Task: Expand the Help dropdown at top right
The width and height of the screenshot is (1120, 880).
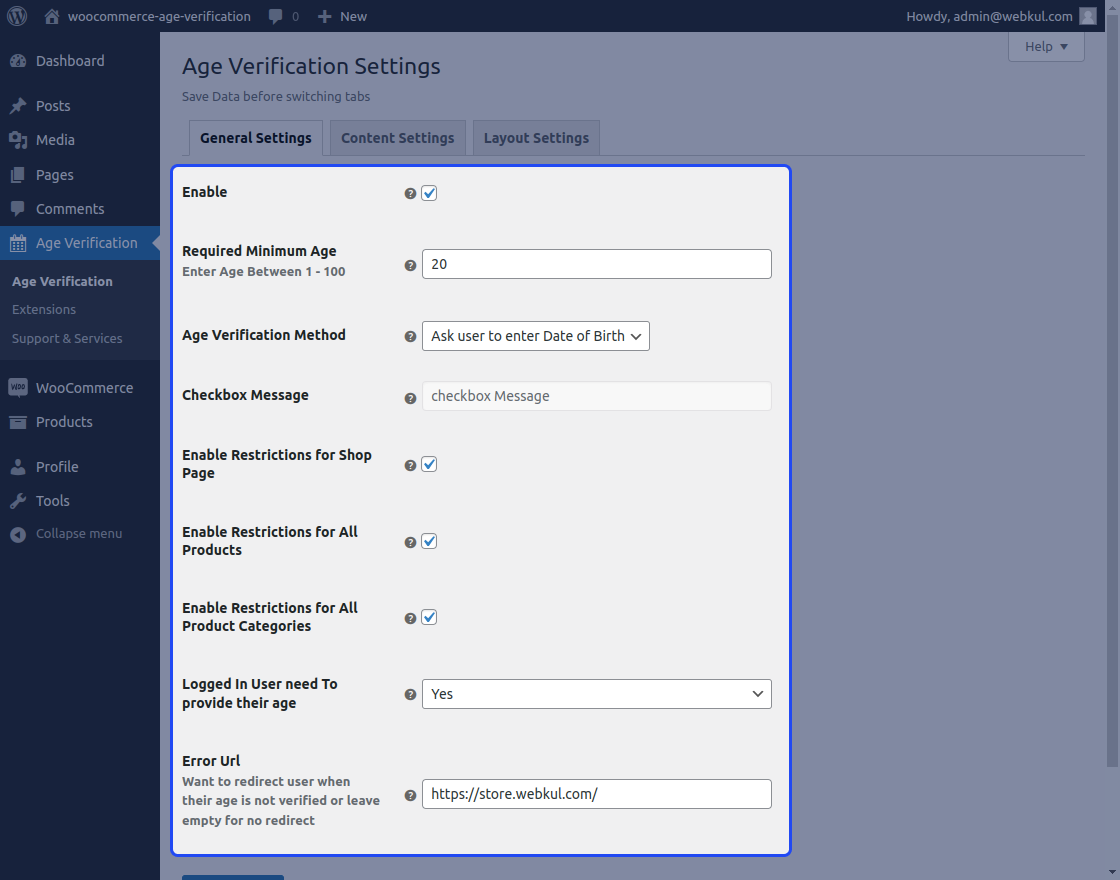Action: 1046,46
